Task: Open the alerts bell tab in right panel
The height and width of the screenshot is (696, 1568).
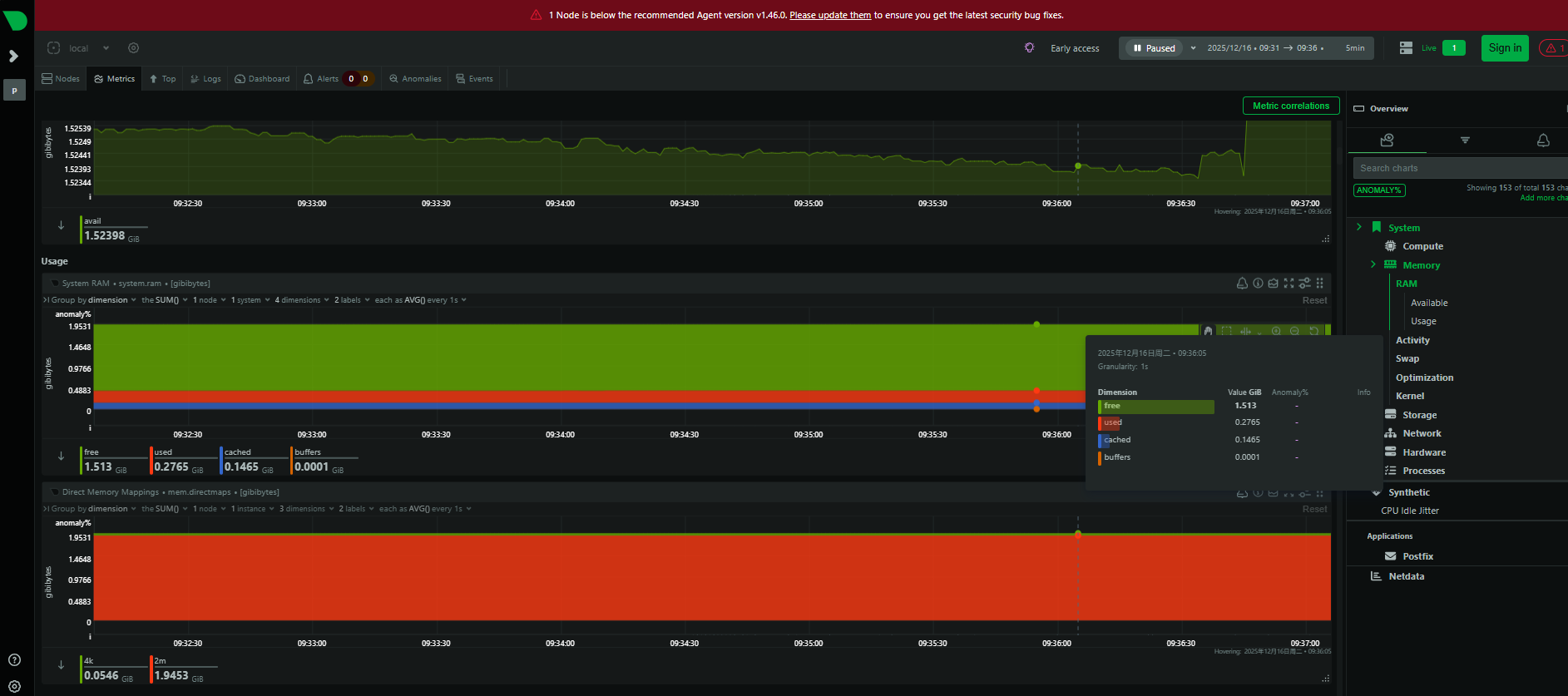Action: (1543, 141)
